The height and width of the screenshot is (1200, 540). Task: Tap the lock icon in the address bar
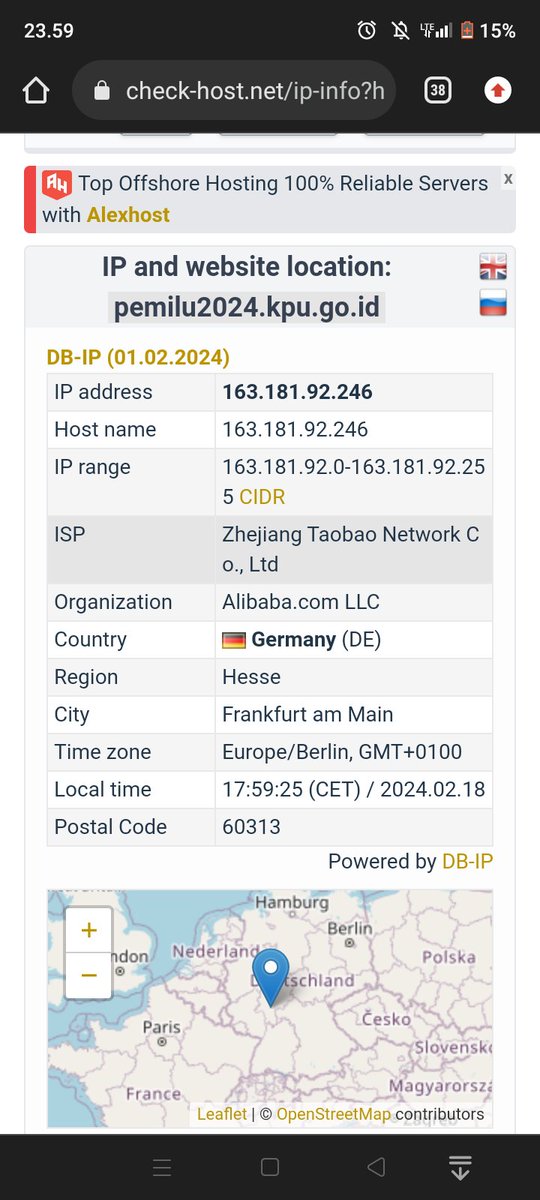tap(101, 91)
